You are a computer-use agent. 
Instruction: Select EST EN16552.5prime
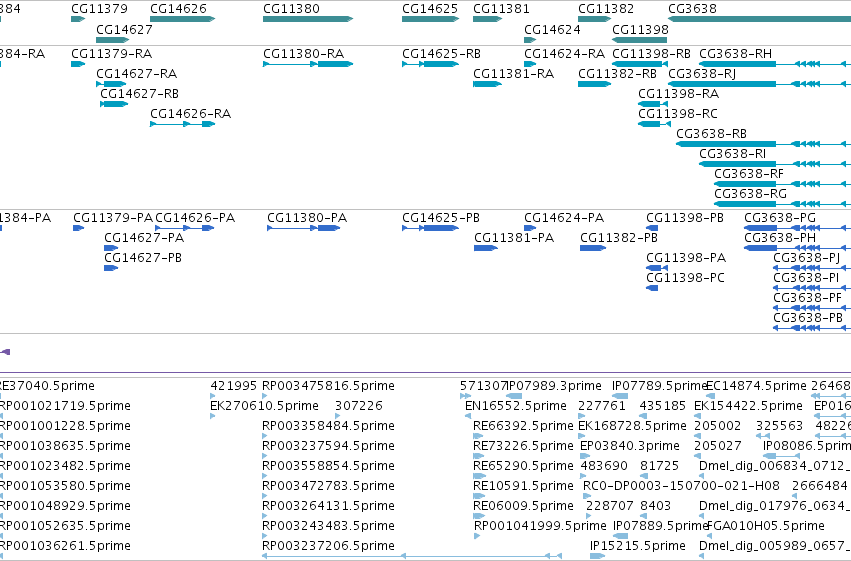pos(468,416)
